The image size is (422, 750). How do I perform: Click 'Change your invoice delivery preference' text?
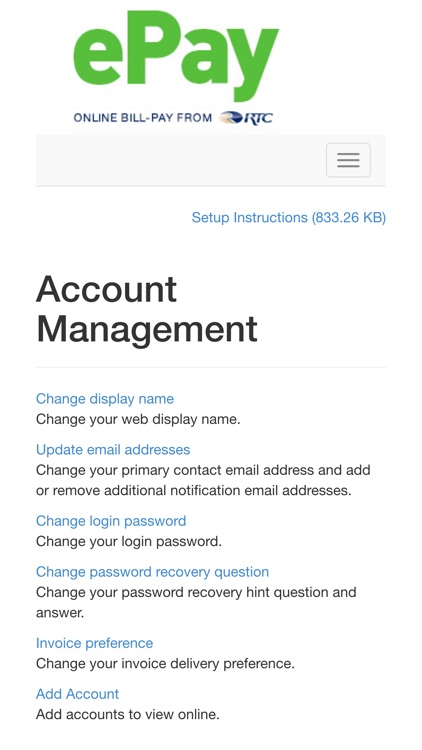coord(165,664)
